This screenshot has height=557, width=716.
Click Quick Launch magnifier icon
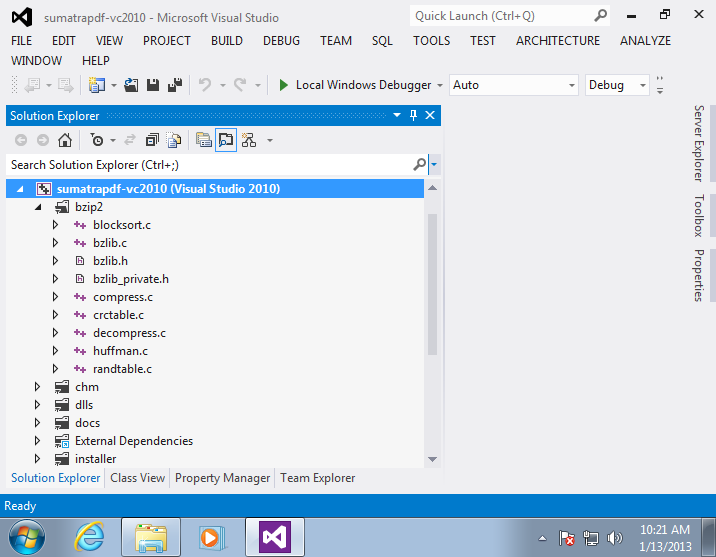(x=600, y=16)
